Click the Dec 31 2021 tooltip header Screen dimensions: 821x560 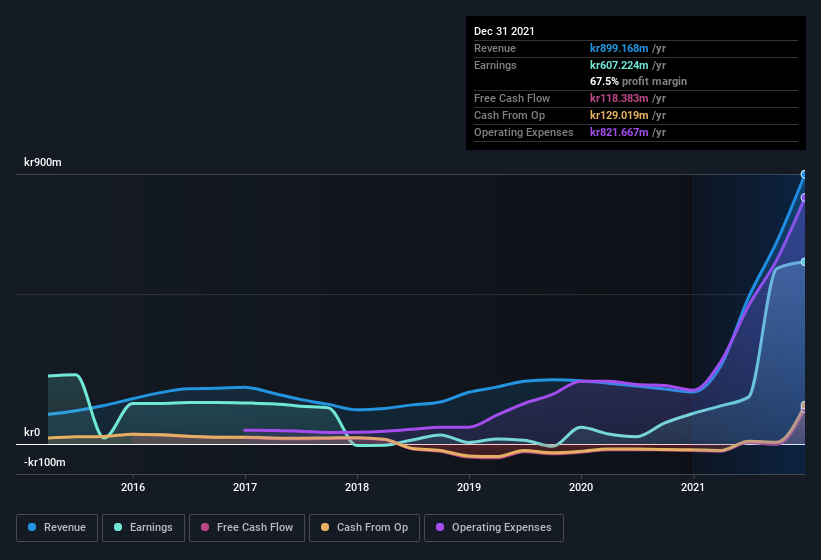coord(504,31)
